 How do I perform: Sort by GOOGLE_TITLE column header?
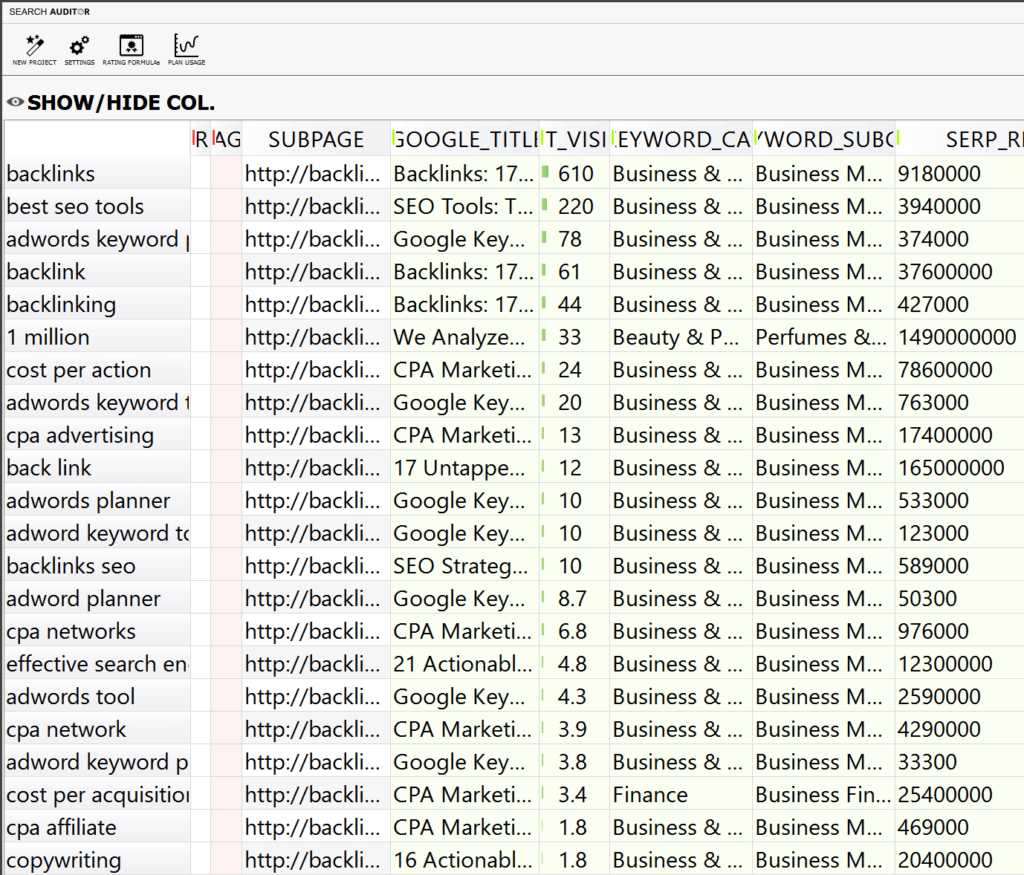click(466, 139)
